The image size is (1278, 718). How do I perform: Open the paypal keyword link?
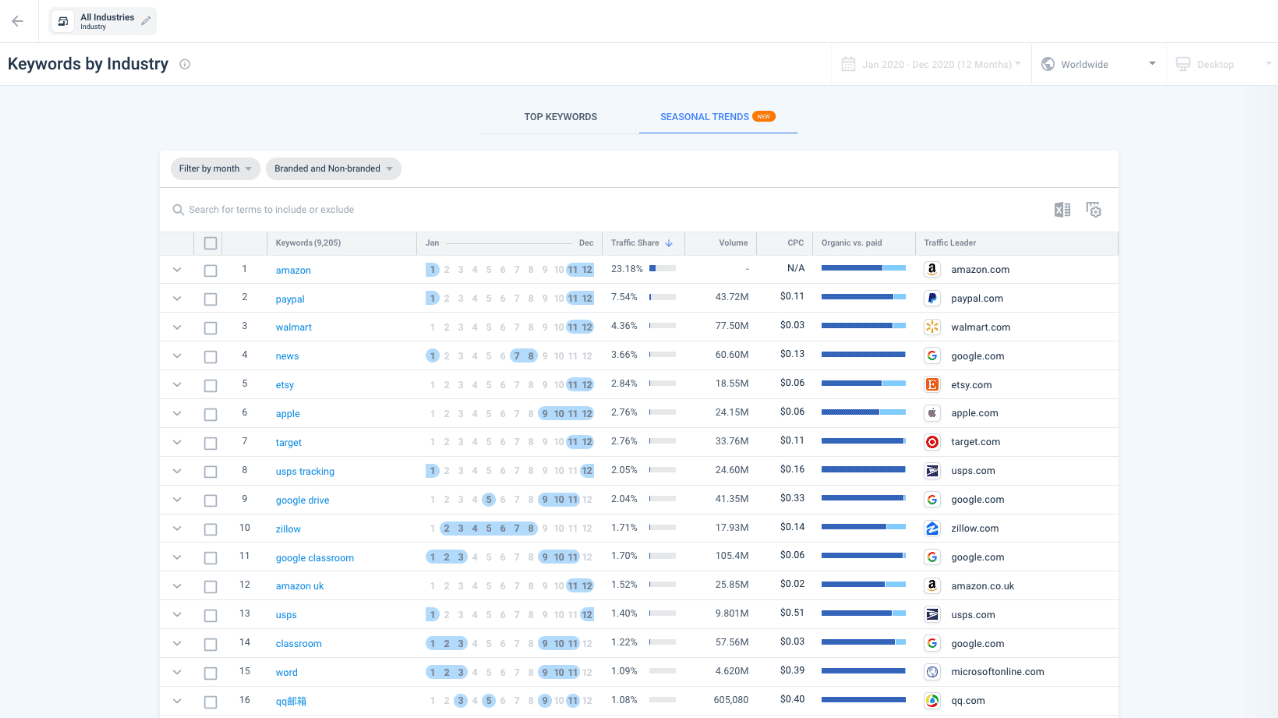pos(290,299)
